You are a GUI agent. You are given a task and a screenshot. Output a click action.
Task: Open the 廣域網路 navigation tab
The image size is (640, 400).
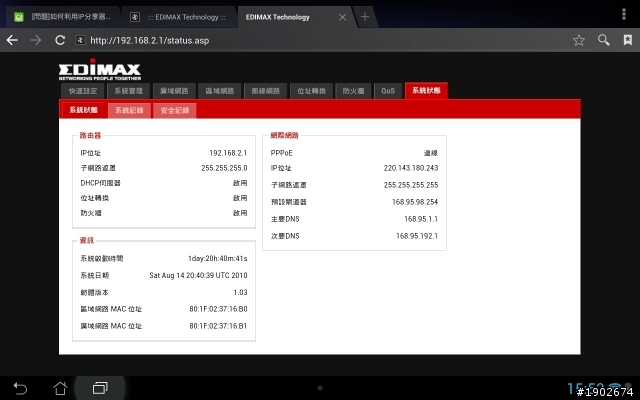tap(174, 91)
